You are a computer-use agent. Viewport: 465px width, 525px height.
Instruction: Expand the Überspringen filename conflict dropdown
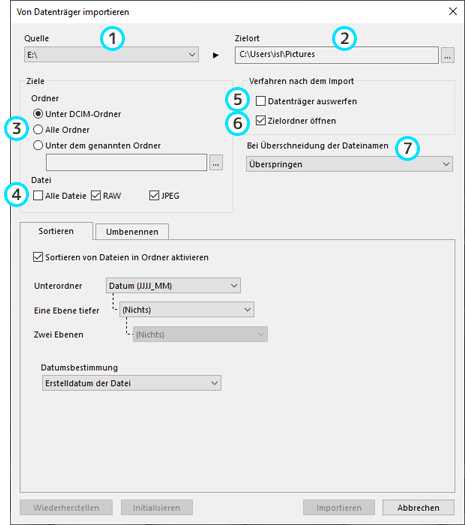click(x=349, y=164)
